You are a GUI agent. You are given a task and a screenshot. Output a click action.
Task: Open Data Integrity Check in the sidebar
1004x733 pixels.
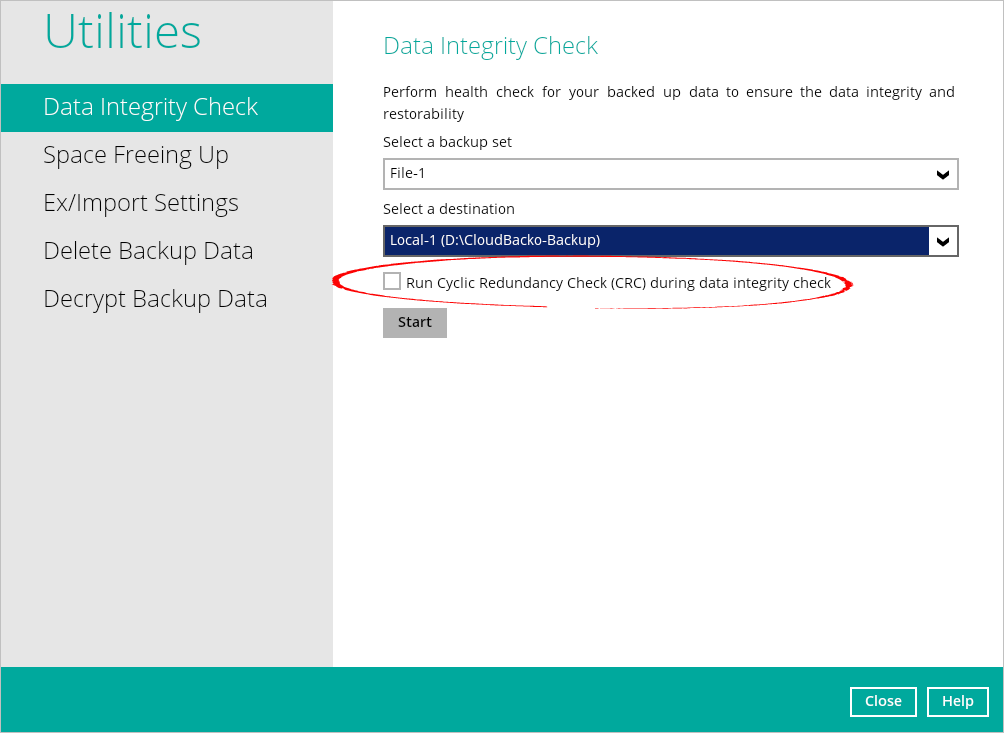[x=151, y=107]
